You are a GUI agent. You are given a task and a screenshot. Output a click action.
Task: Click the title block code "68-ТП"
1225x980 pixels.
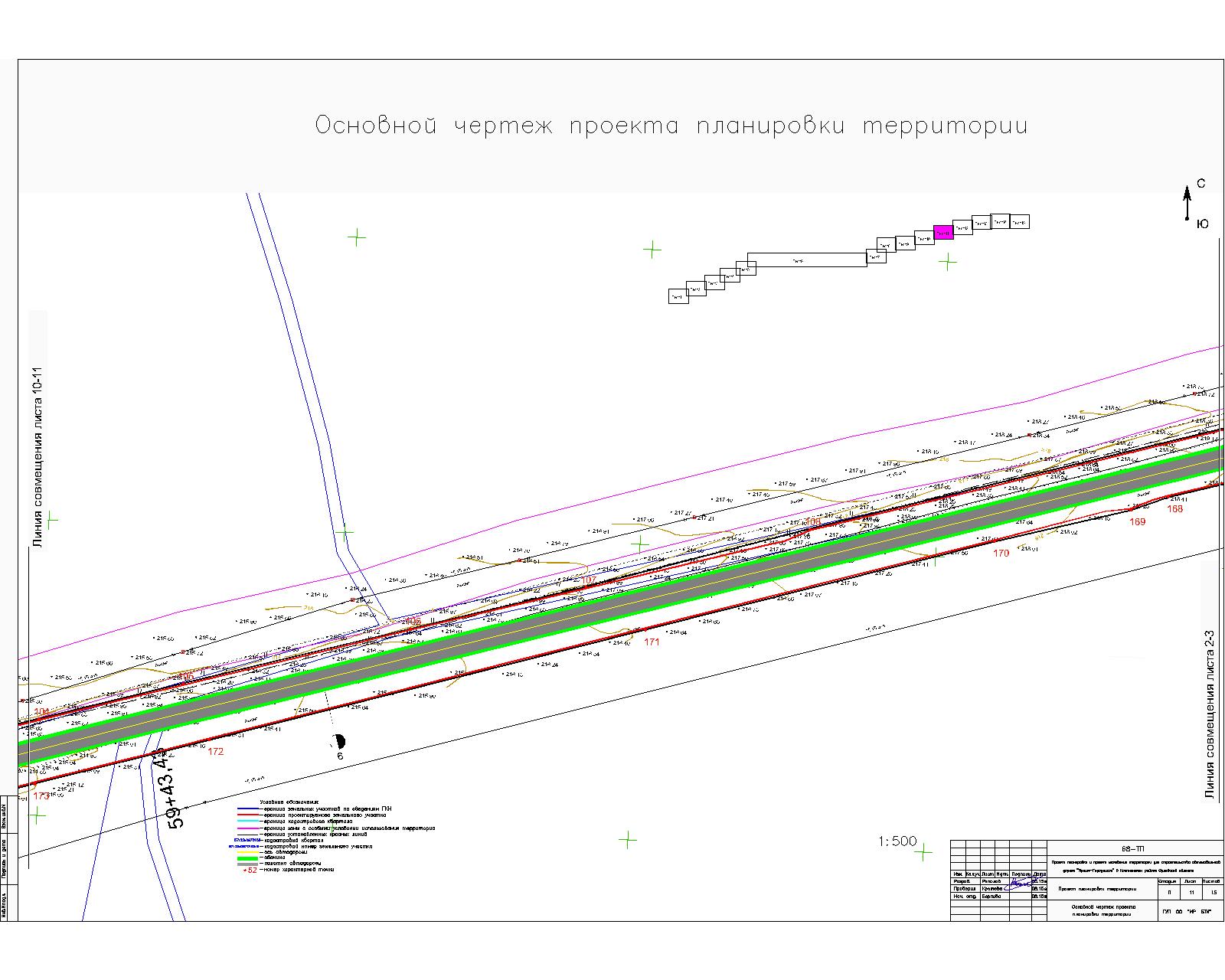click(x=1132, y=849)
